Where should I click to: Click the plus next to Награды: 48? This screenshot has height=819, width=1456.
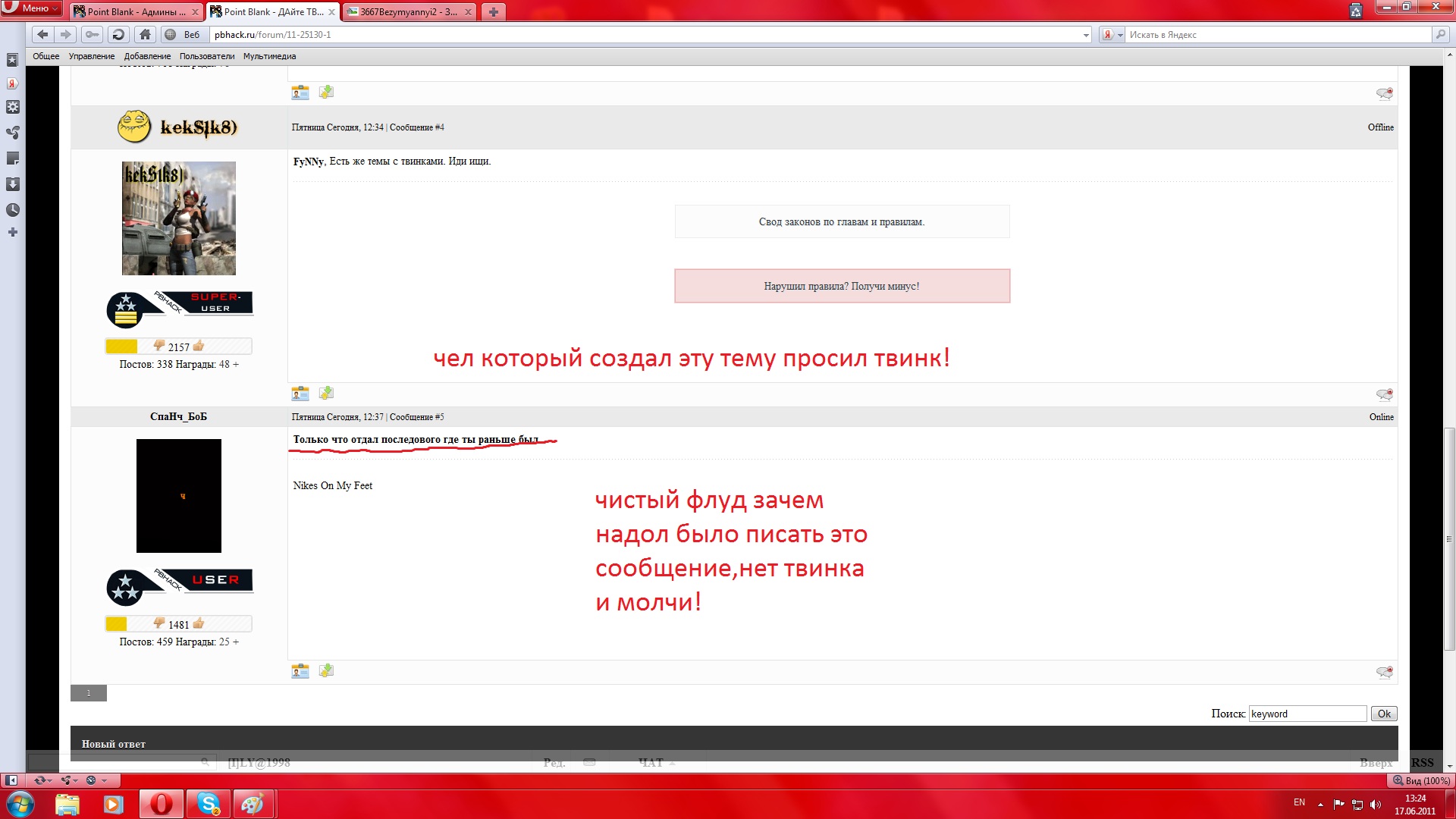point(236,364)
